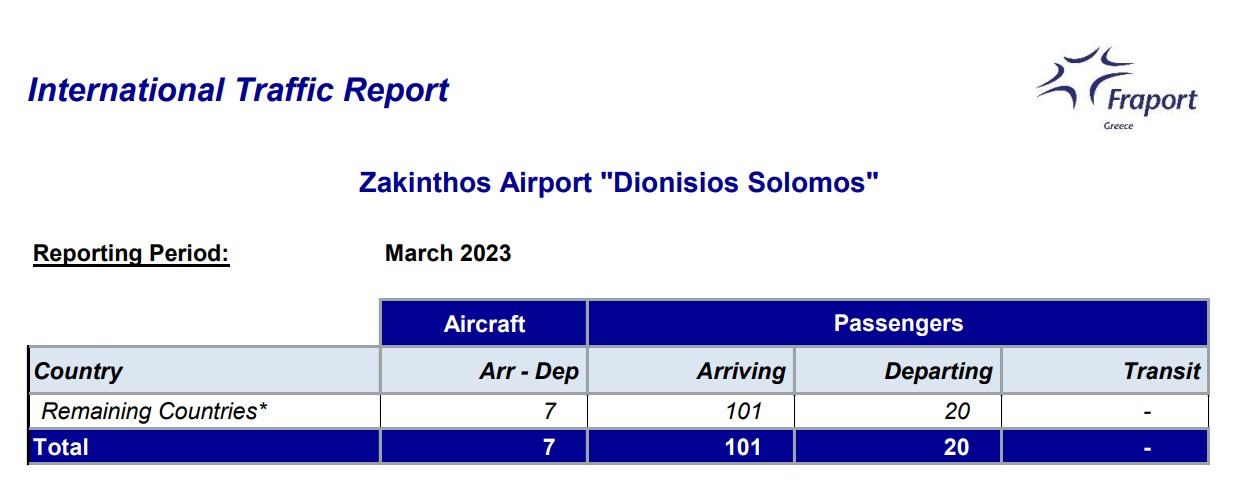Click the Total arriving passengers 101
The width and height of the screenshot is (1244, 487).
pos(743,447)
